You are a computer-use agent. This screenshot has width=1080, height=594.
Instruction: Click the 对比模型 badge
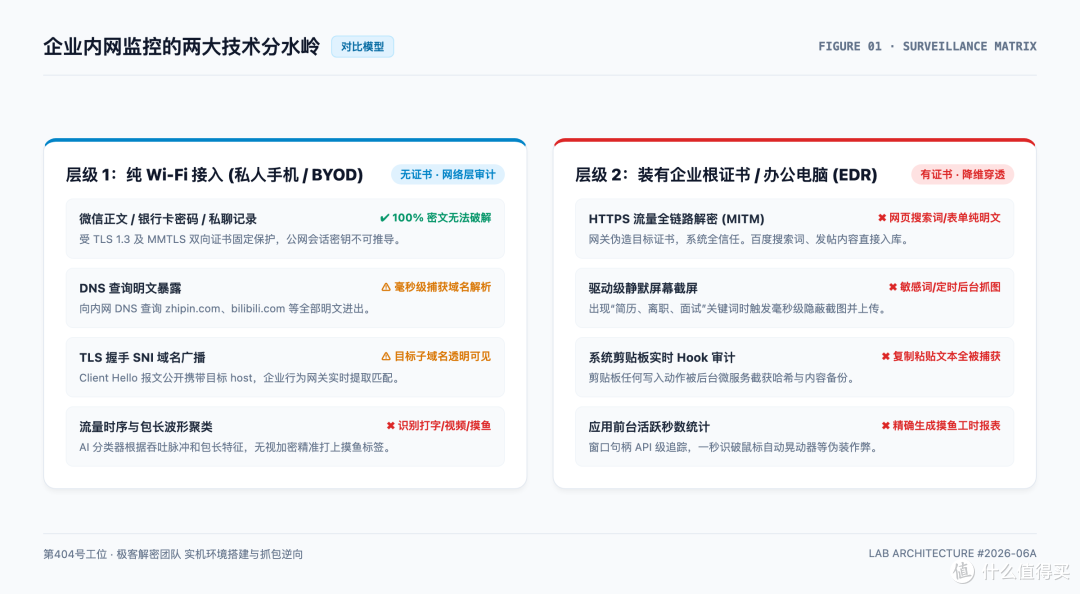click(362, 47)
